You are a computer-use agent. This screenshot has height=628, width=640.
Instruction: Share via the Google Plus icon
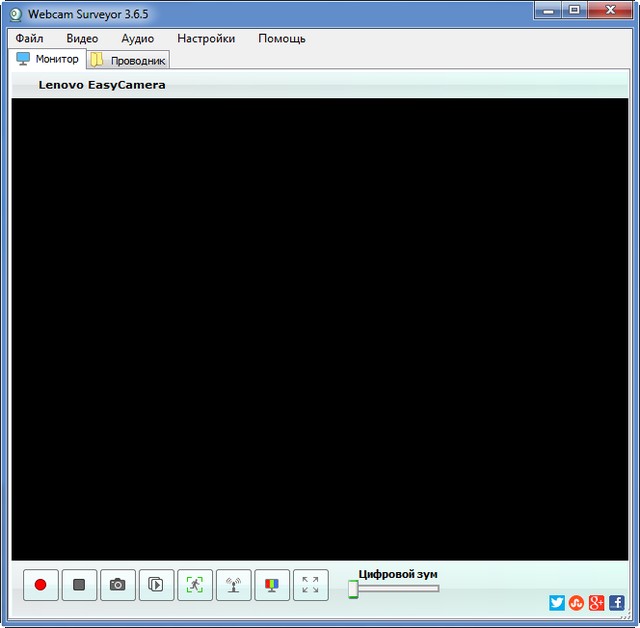coord(596,602)
